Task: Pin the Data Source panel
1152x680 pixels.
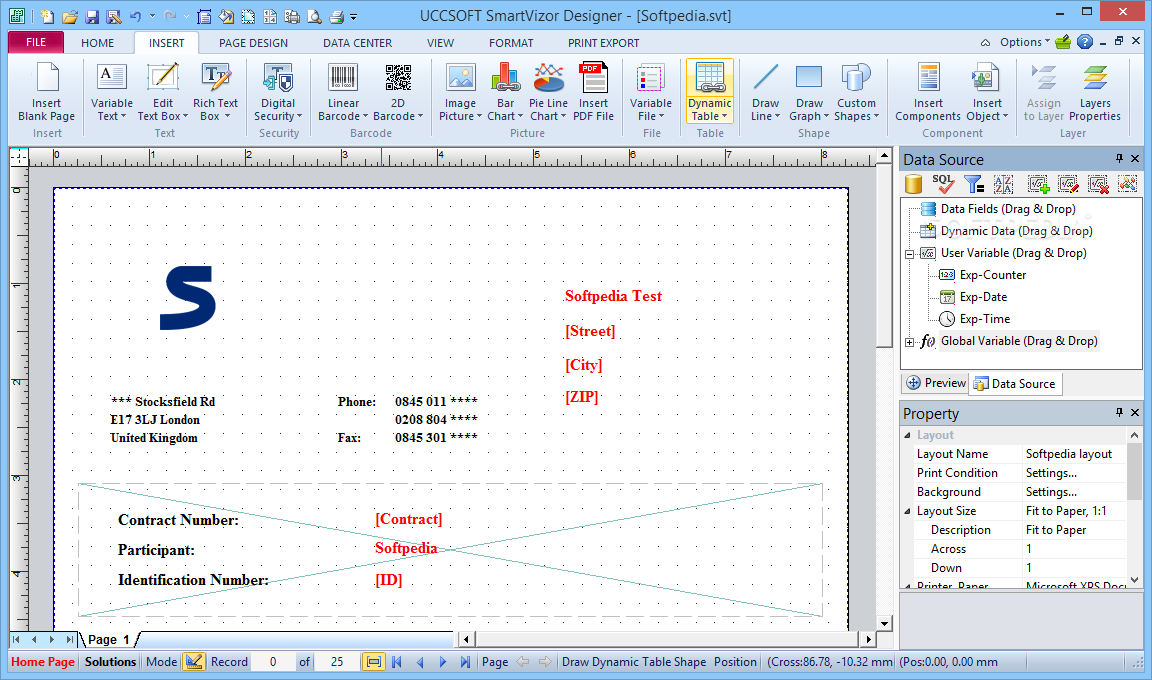Action: 1119,158
